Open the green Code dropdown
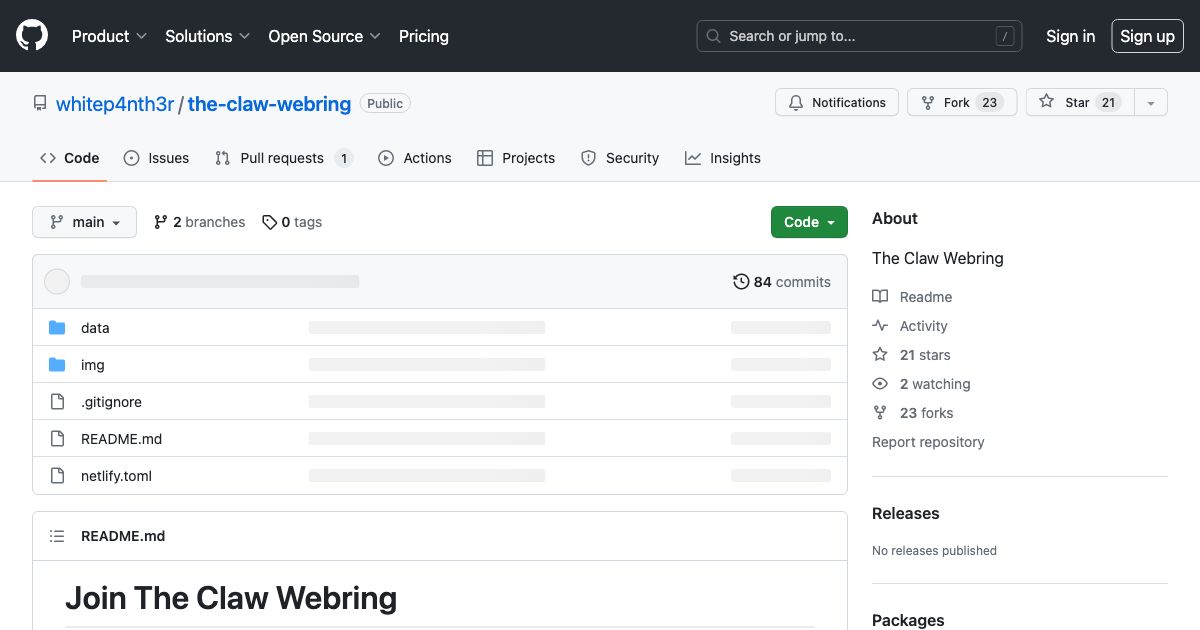1200x630 pixels. [x=809, y=221]
